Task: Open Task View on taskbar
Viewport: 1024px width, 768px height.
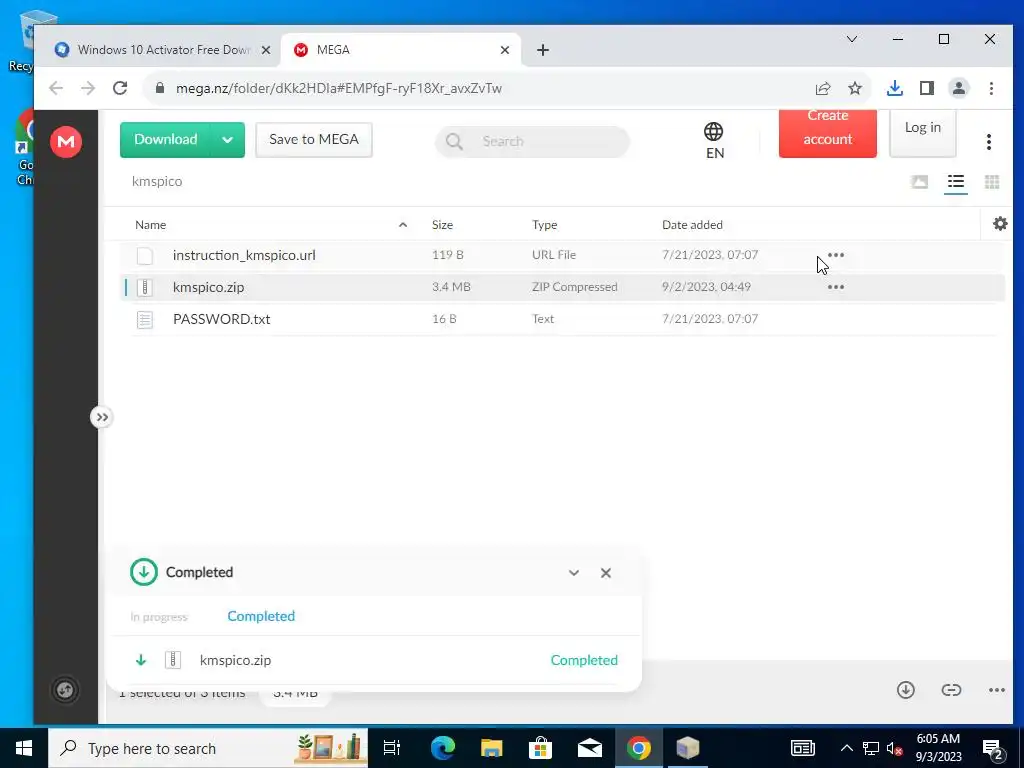Action: 392,748
